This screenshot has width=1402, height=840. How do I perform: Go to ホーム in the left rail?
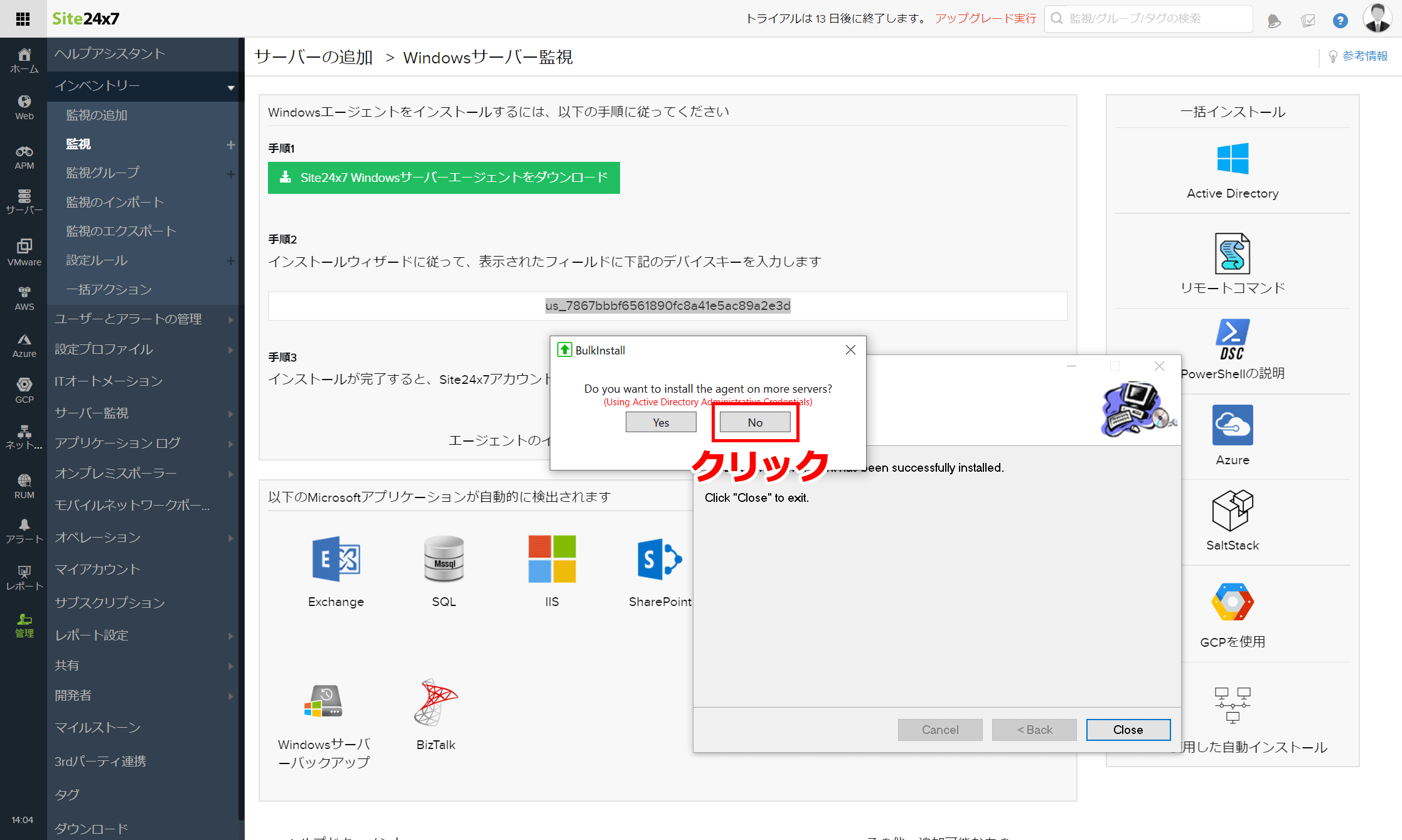coord(24,61)
